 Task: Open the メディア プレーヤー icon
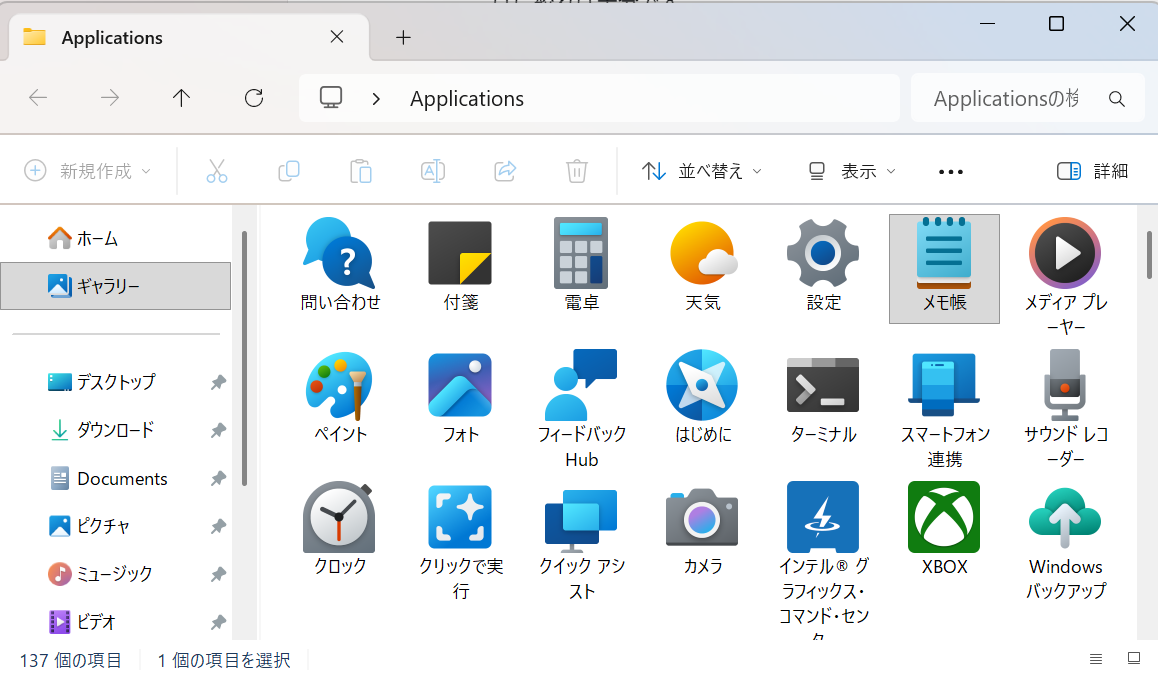1065,253
